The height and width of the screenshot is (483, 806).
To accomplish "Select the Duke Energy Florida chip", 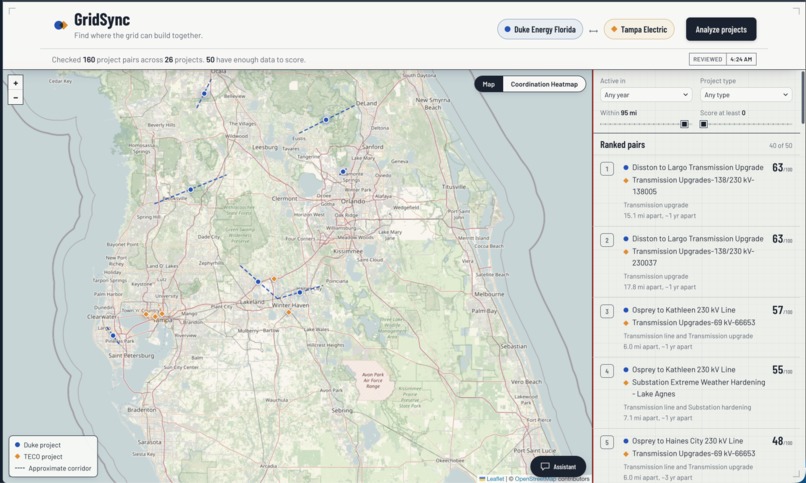I will 540,29.
